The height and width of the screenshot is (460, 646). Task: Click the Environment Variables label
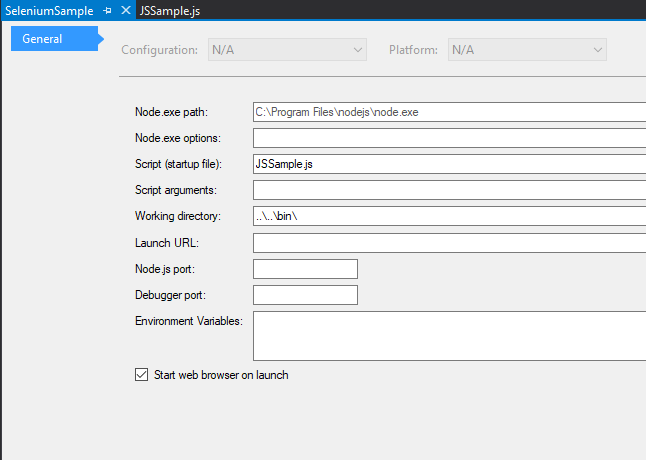tap(189, 321)
